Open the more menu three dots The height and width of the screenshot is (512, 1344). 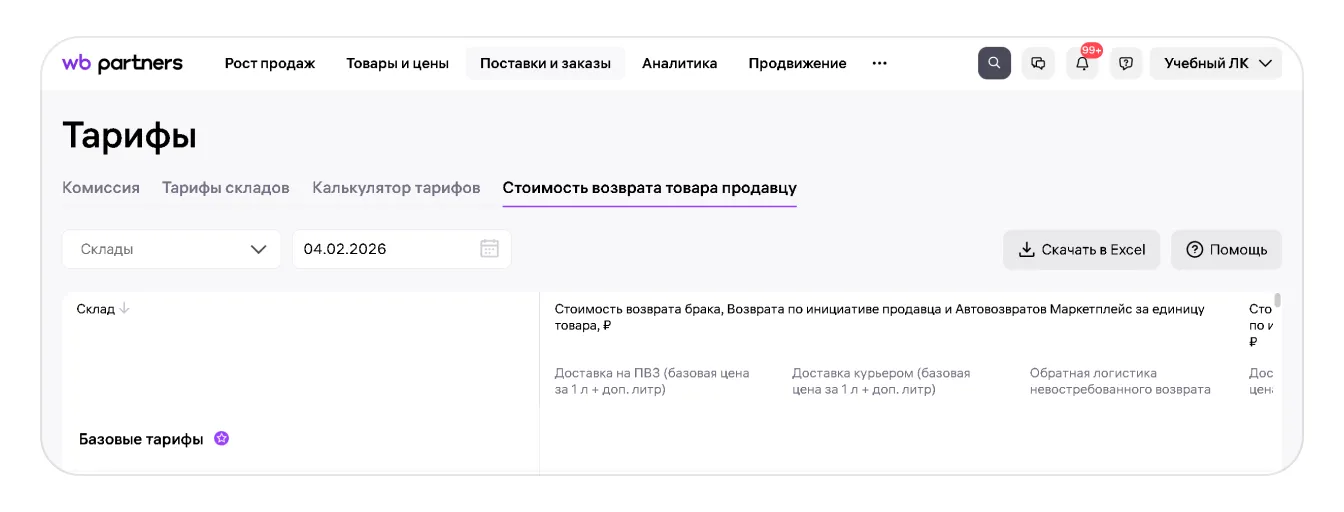point(879,63)
